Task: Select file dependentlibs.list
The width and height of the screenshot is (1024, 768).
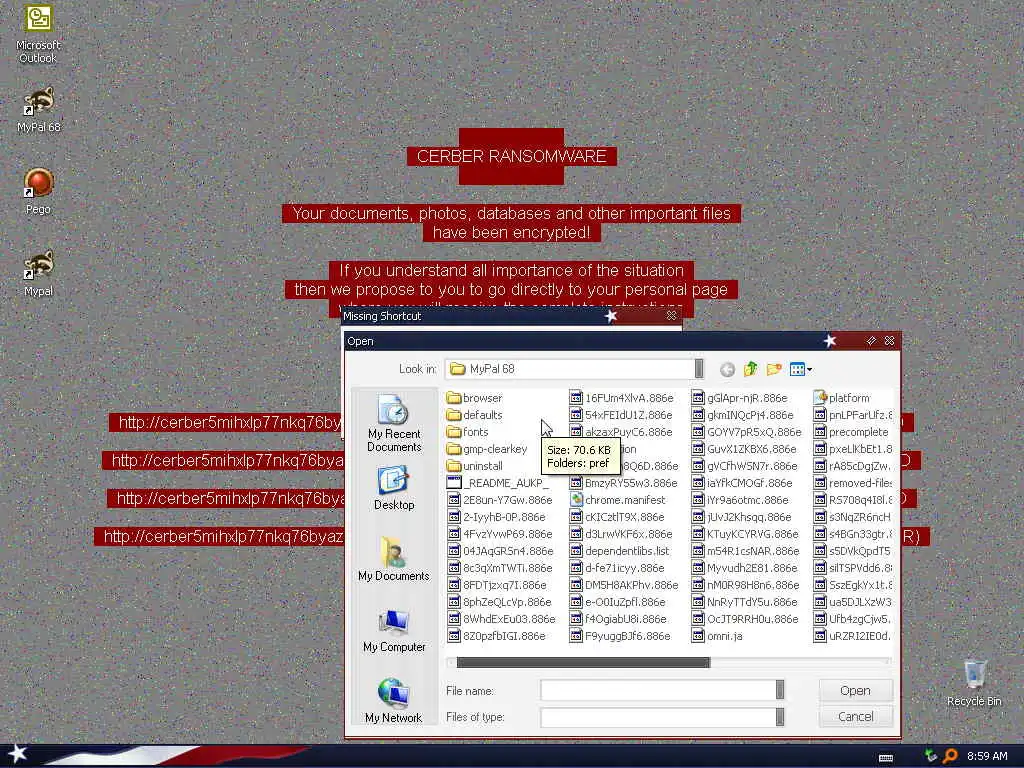Action: click(x=619, y=551)
